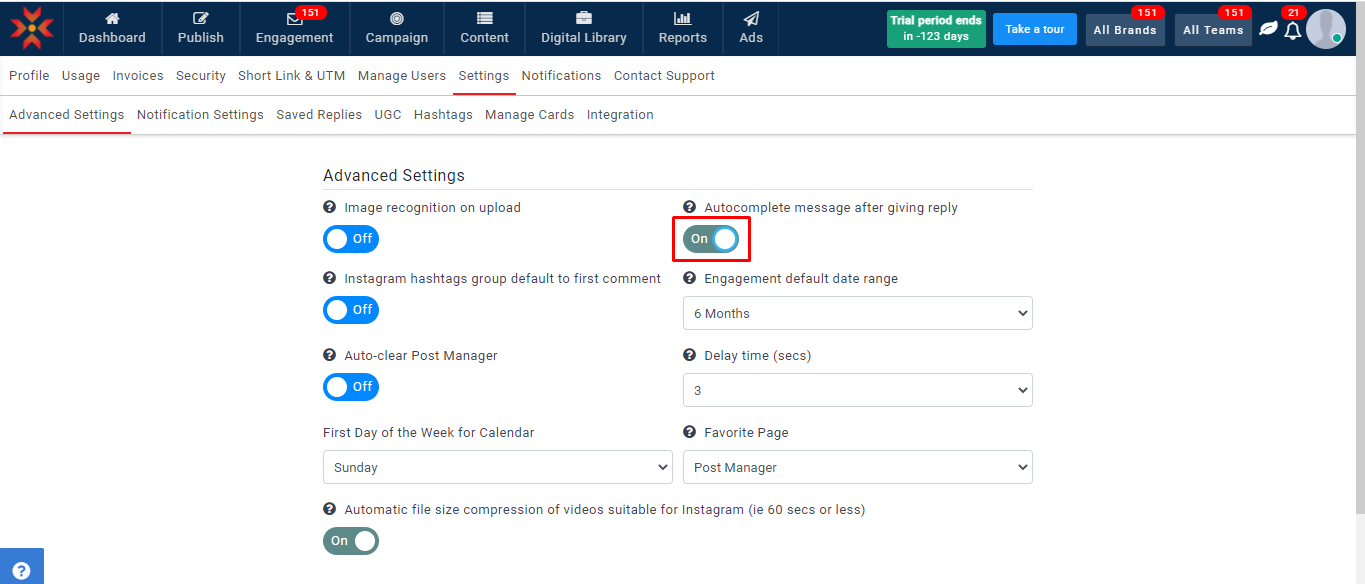Open Engagement inbox icon
Screen dimensions: 1365x584
294,18
